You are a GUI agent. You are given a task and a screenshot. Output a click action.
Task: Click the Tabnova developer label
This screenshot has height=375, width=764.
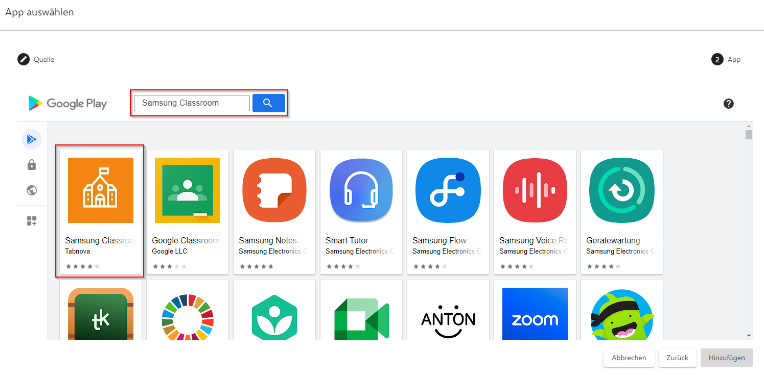[x=77, y=252]
